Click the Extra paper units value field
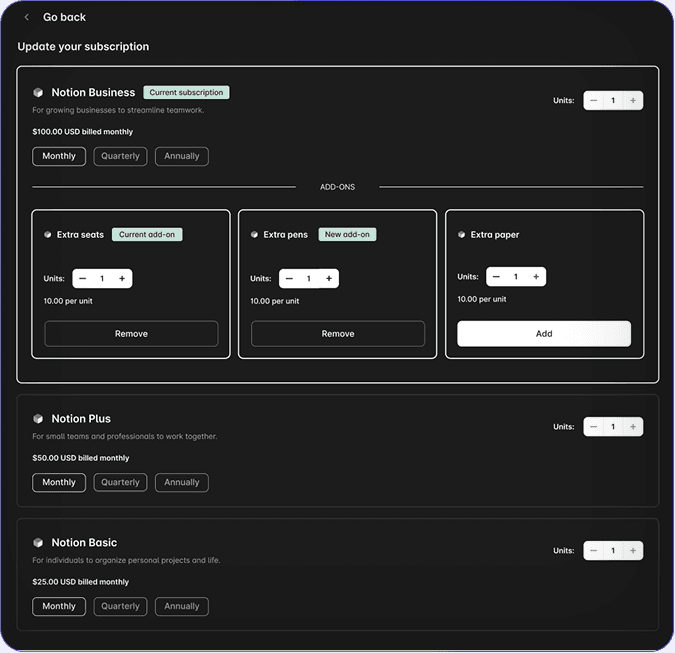Viewport: 675px width, 653px height. tap(516, 277)
